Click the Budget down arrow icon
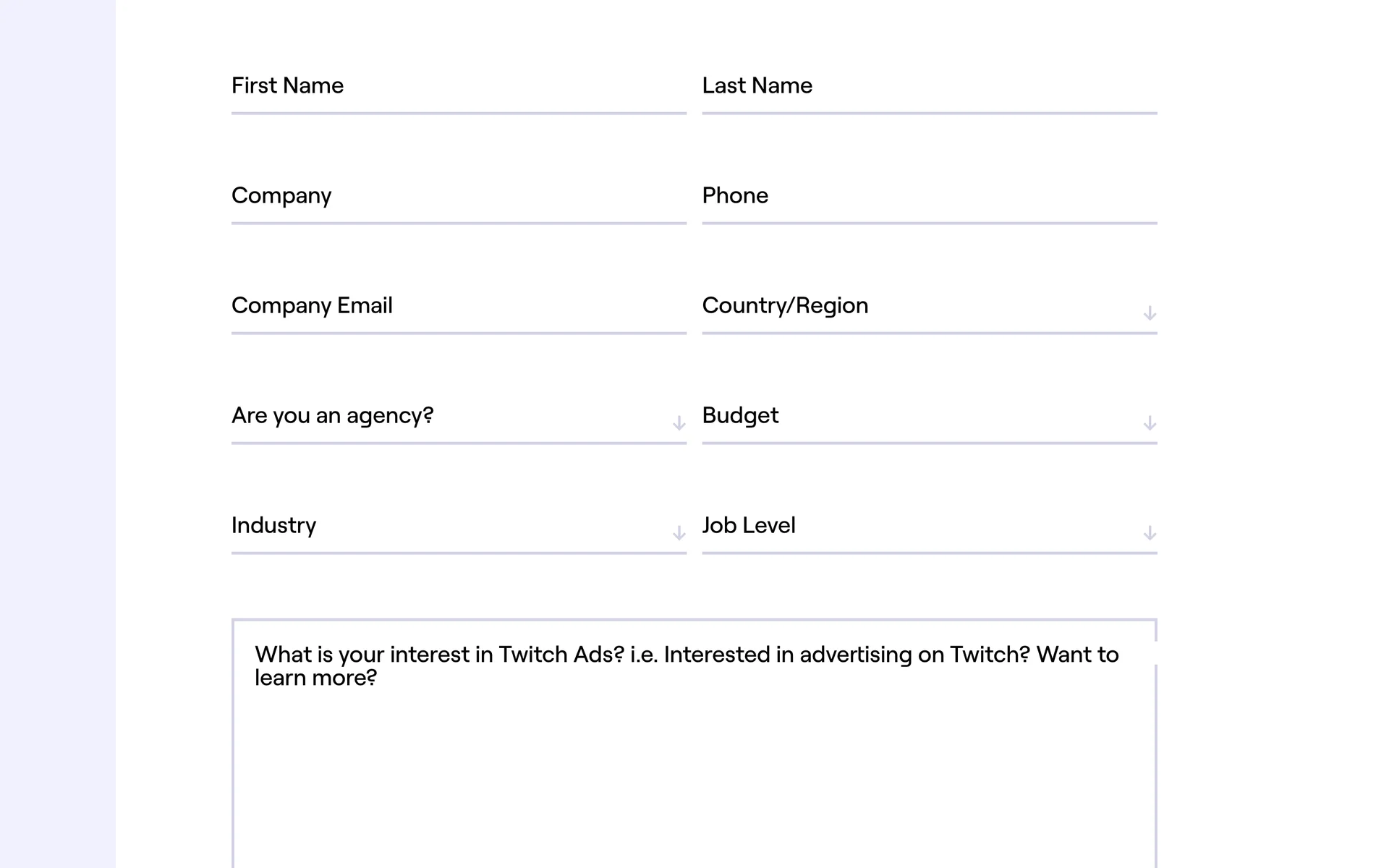Screen dimensions: 1389x868 [1149, 423]
